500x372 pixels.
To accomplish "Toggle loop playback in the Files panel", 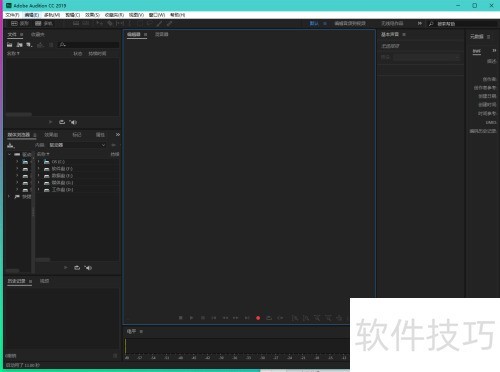I will (x=62, y=122).
